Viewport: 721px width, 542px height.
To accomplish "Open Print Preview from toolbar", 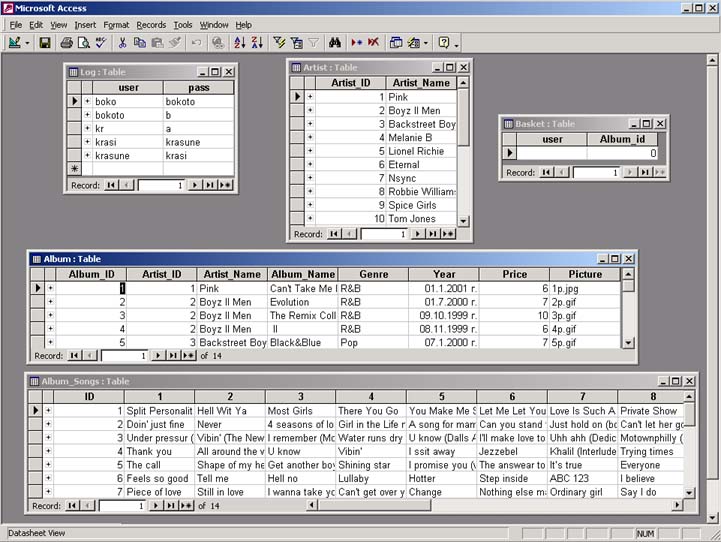I will [83, 43].
